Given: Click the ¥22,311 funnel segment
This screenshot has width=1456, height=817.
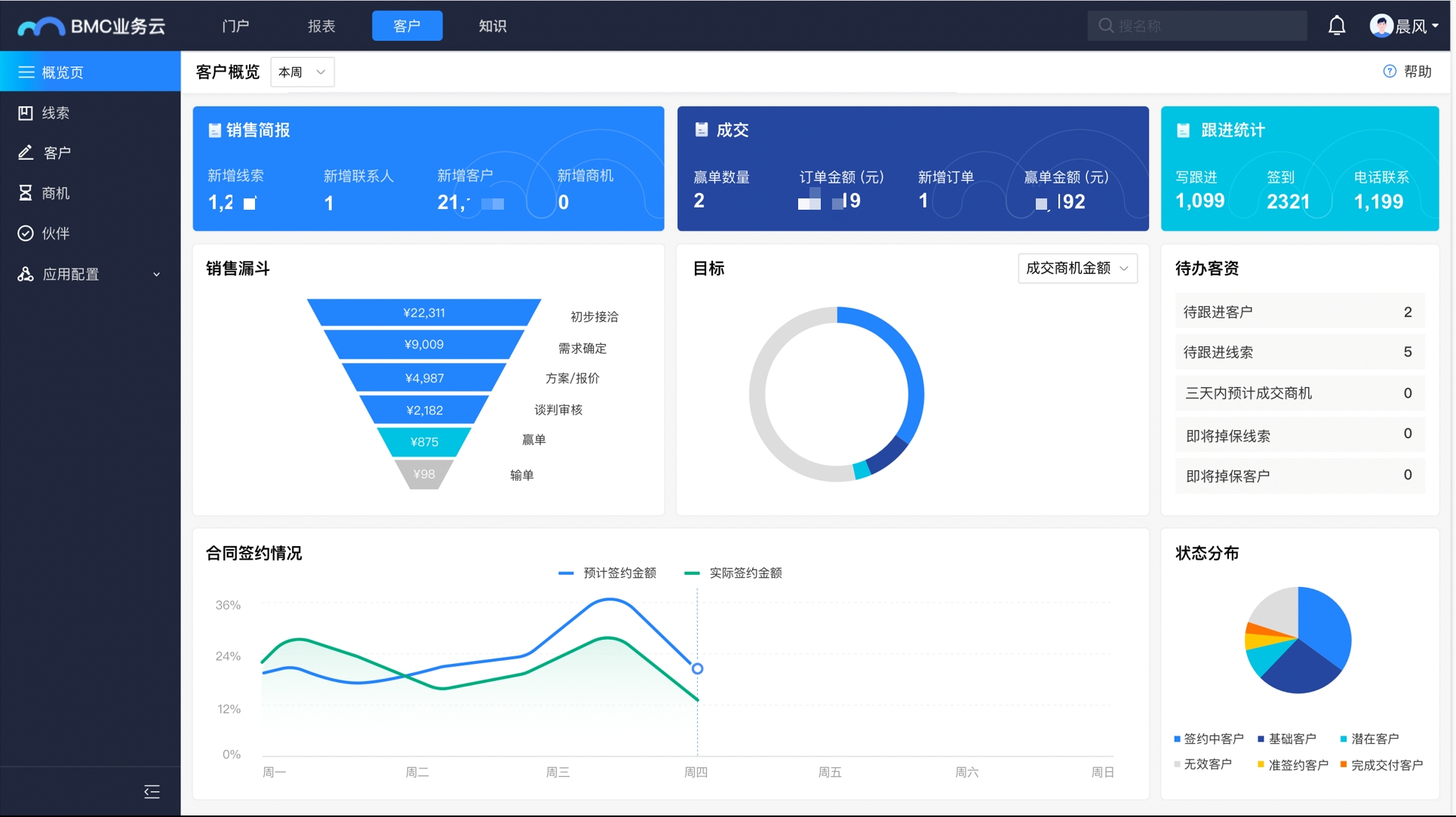Looking at the screenshot, I should click(x=424, y=312).
